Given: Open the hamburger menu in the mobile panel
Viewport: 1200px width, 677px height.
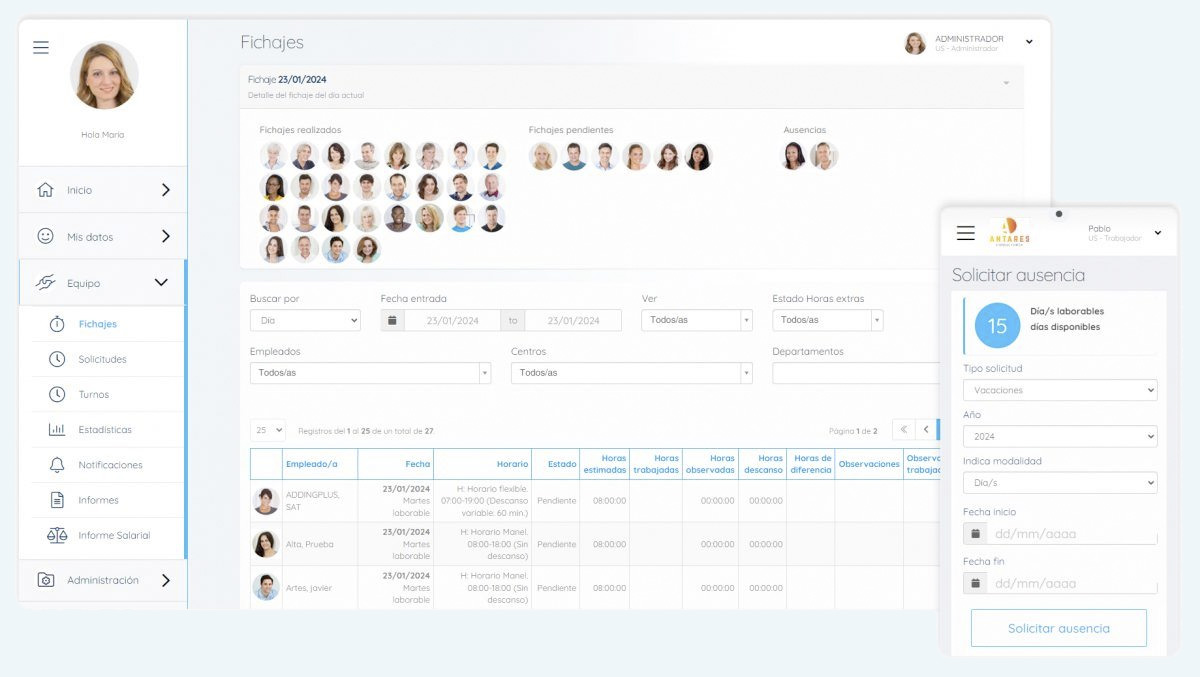Looking at the screenshot, I should (x=965, y=233).
